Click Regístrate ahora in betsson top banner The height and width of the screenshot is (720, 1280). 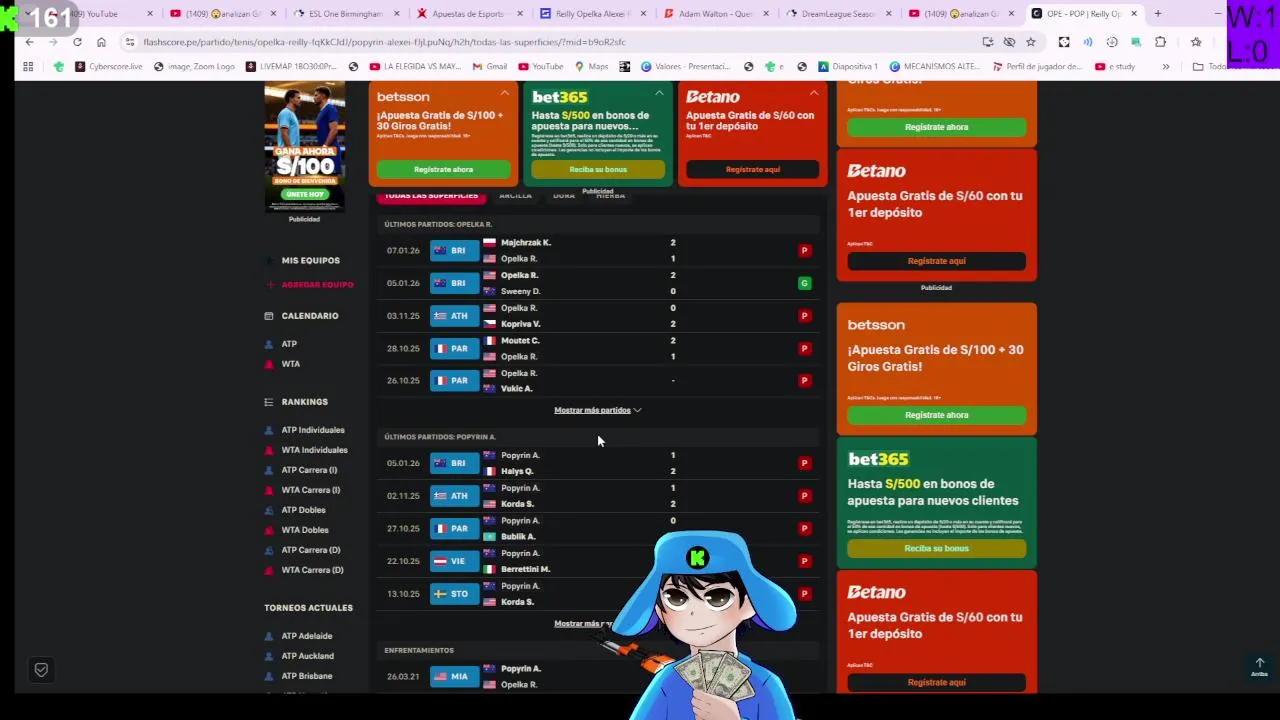[443, 169]
